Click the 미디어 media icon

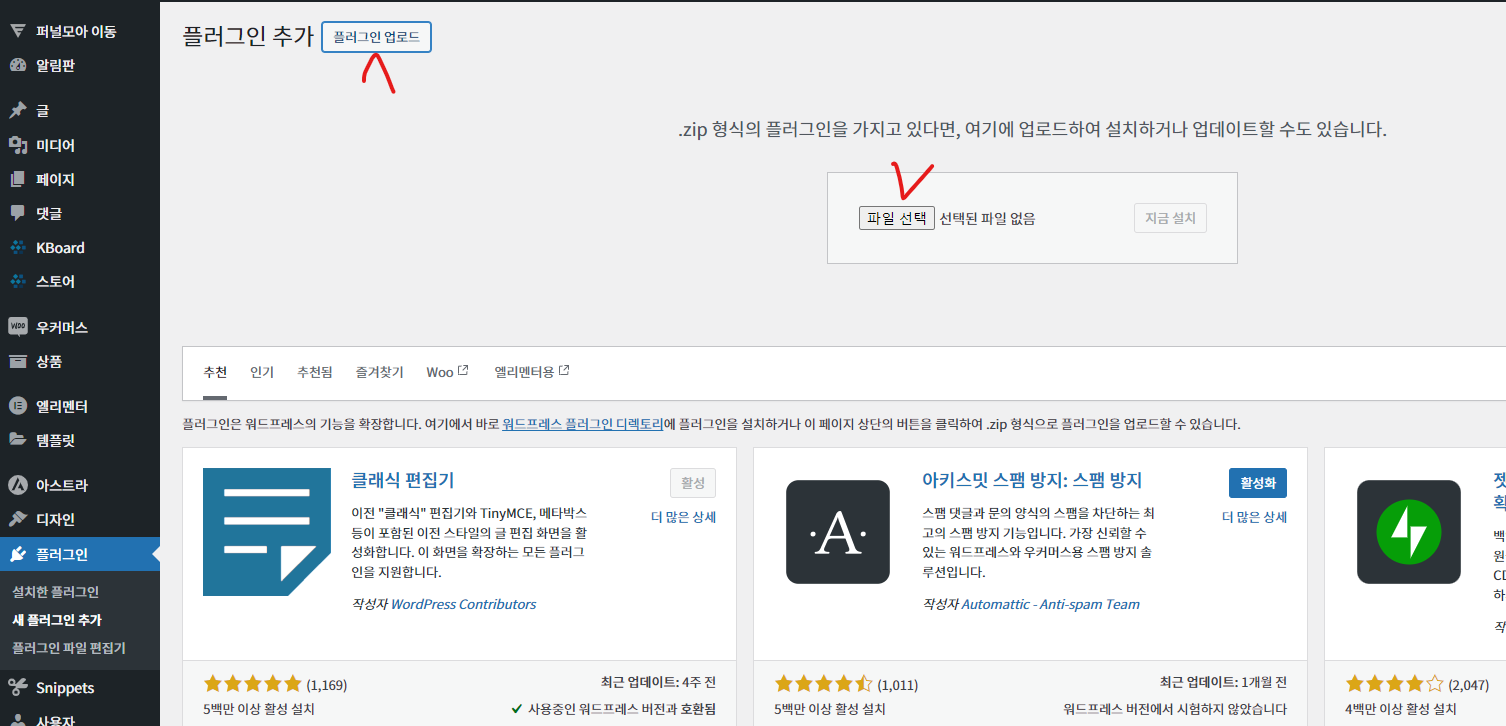[x=17, y=145]
